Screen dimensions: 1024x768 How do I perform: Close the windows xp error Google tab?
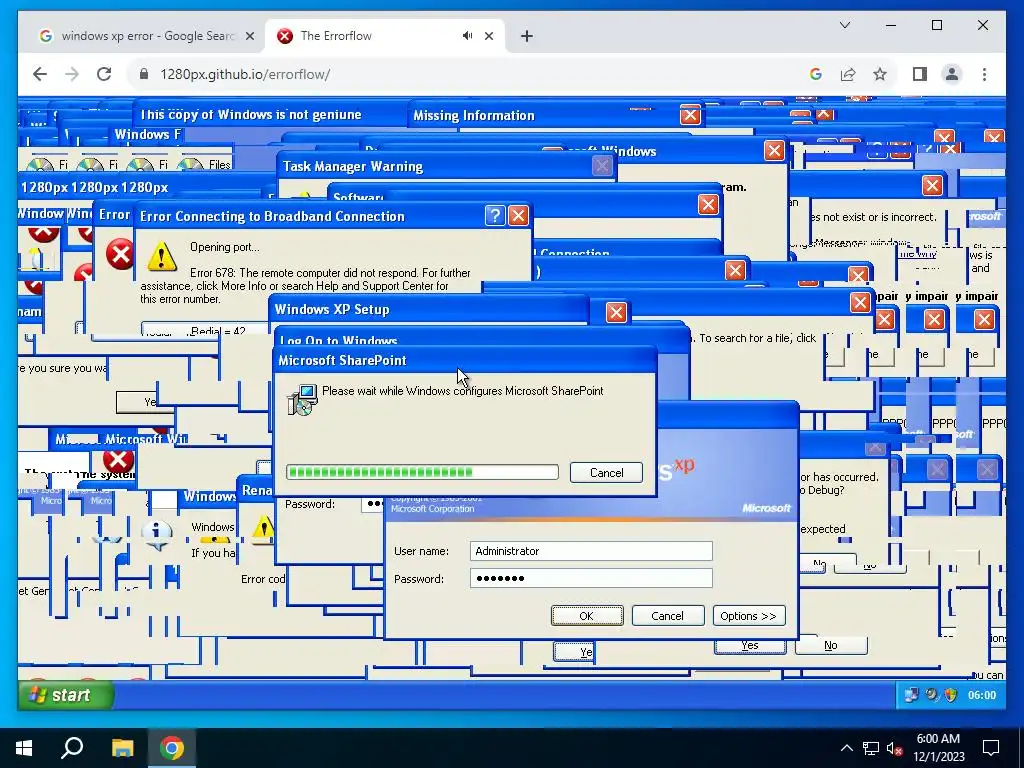point(249,36)
